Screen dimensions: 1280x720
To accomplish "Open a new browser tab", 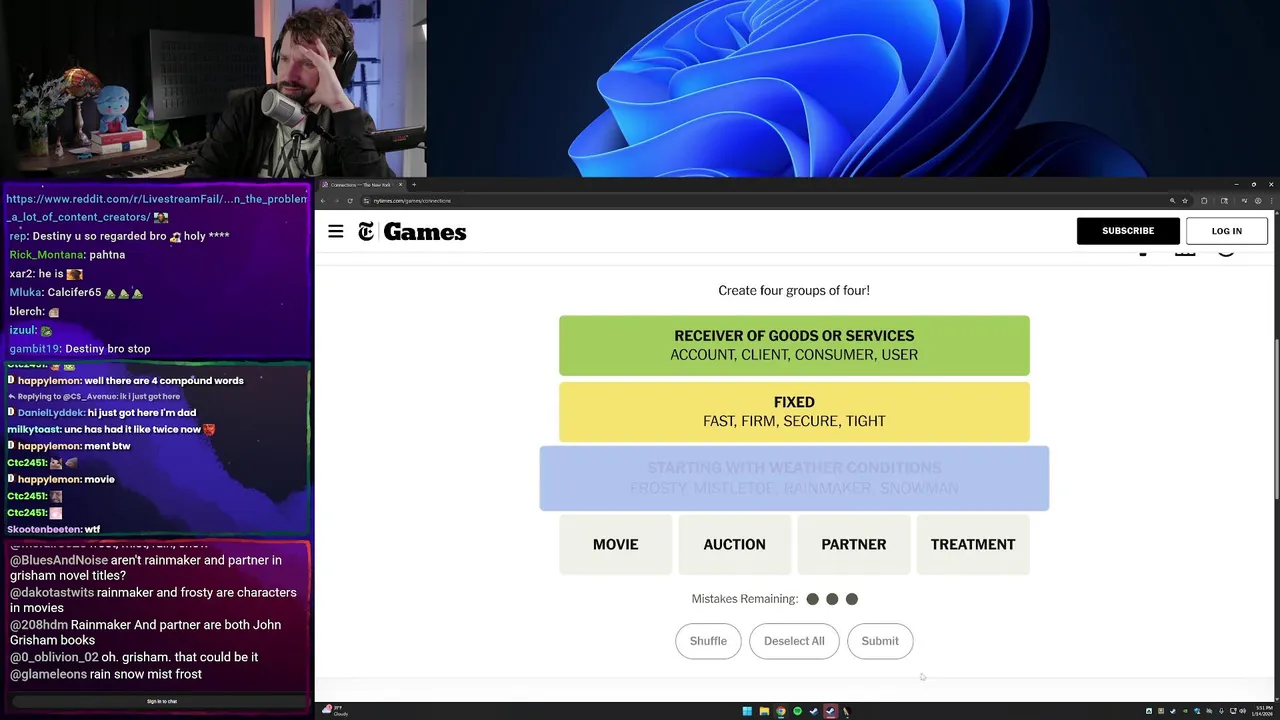I will [x=414, y=184].
